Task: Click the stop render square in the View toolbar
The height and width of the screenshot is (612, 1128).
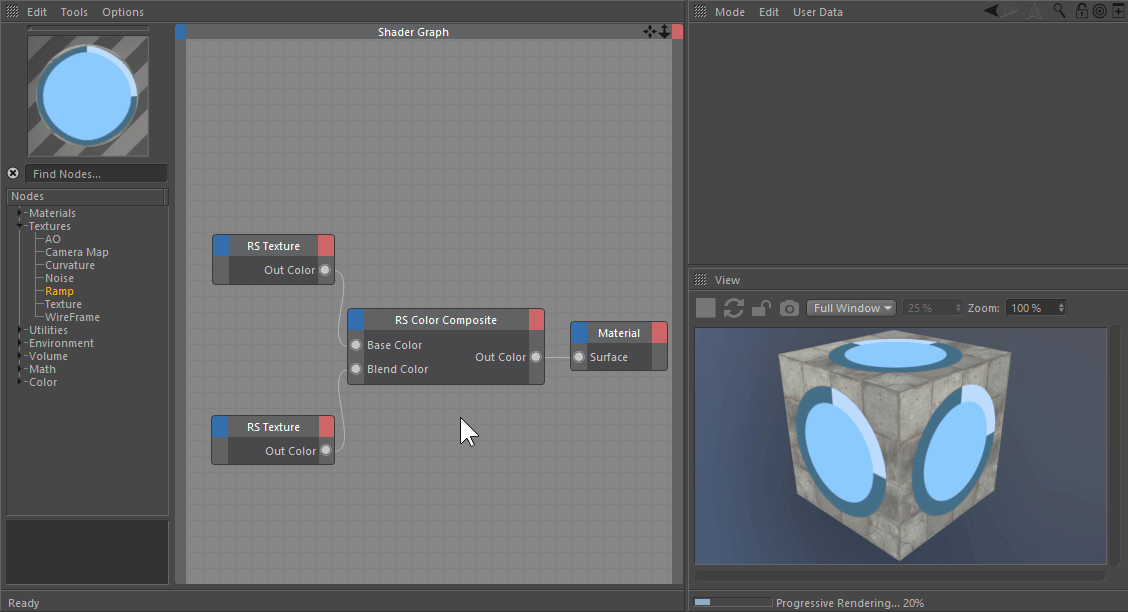Action: click(706, 308)
